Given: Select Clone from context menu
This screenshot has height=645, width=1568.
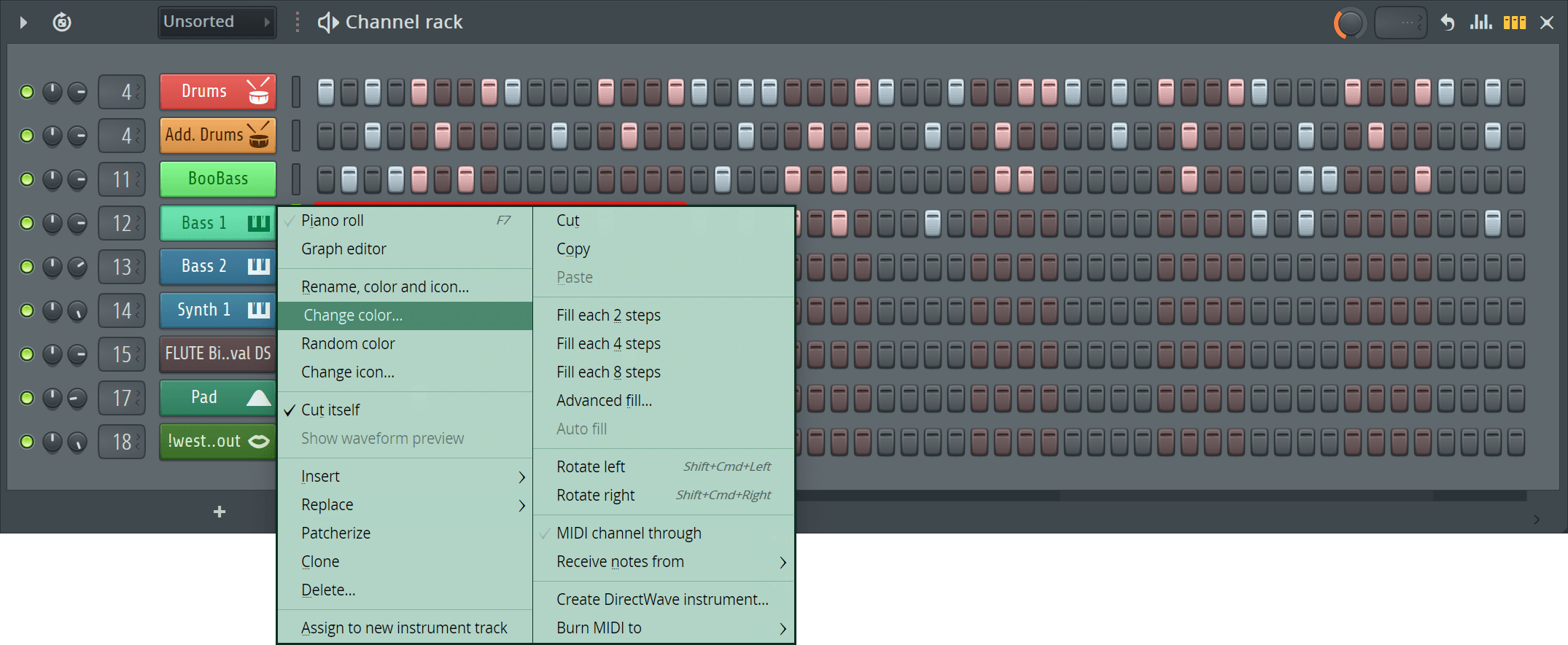Looking at the screenshot, I should tap(405, 561).
